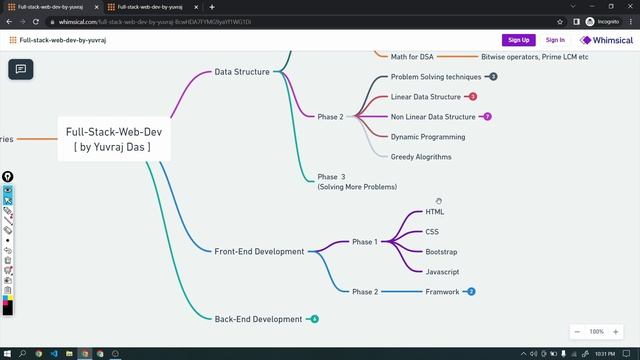Viewport: 640px width, 360px height.
Task: Toggle the eye icon in the annotation toolbar
Action: (x=8, y=190)
